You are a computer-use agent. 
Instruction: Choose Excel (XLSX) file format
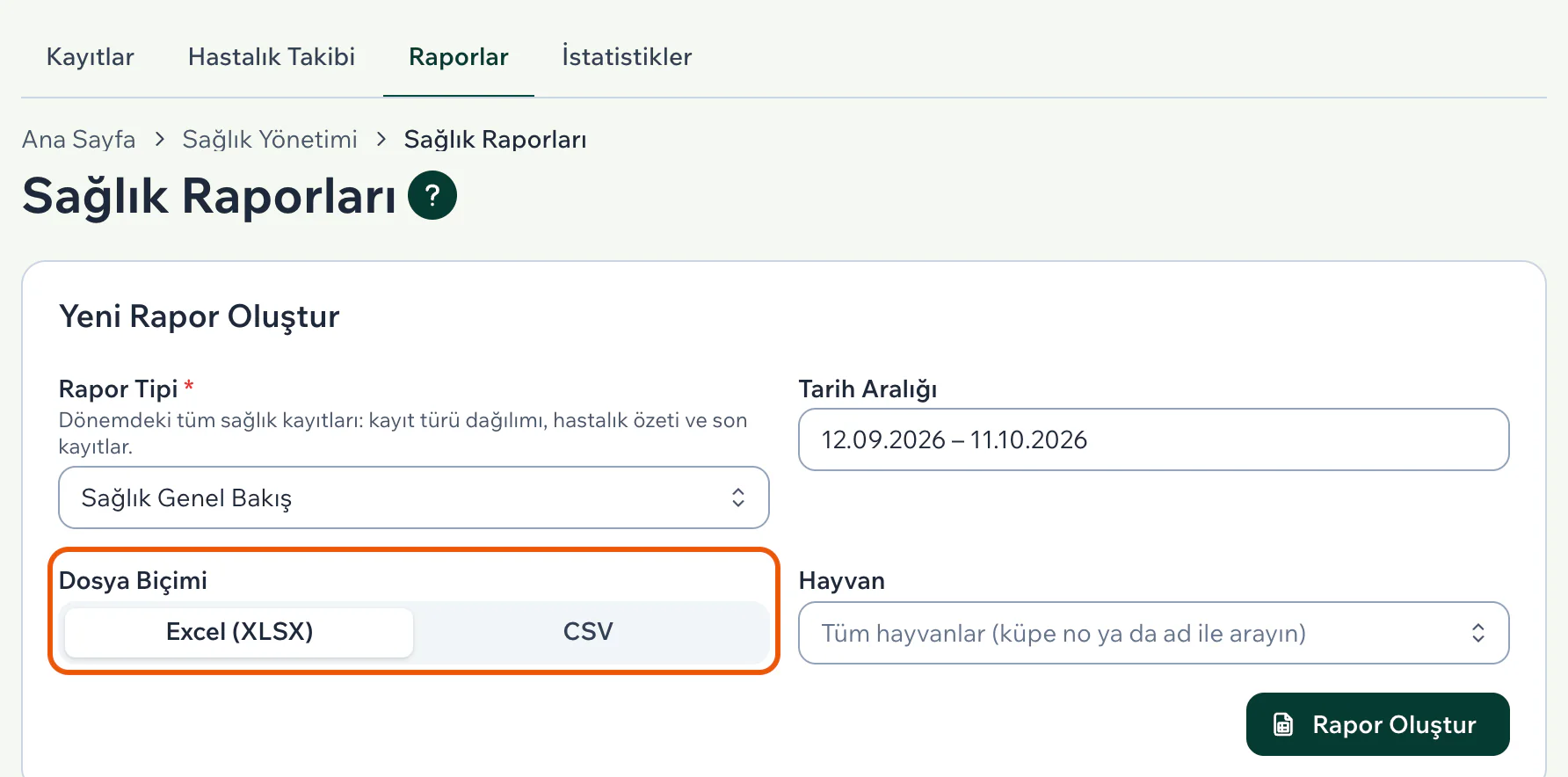click(239, 632)
